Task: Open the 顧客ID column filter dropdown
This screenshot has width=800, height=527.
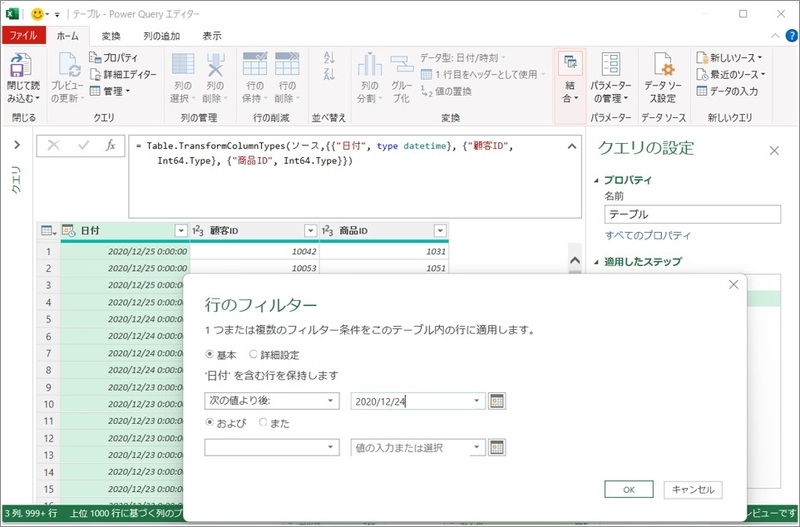Action: (x=310, y=231)
